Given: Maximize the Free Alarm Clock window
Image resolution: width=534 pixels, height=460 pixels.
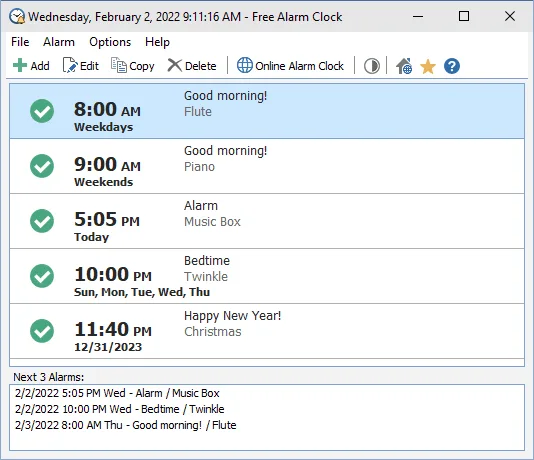Looking at the screenshot, I should tap(464, 16).
